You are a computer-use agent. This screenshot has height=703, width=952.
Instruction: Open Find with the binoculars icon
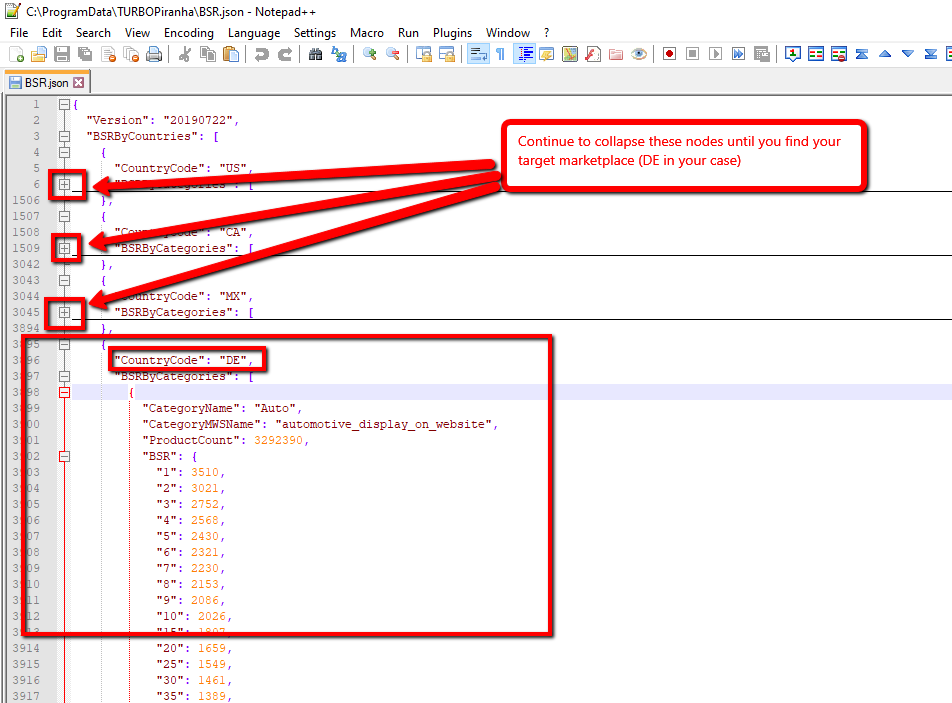316,54
